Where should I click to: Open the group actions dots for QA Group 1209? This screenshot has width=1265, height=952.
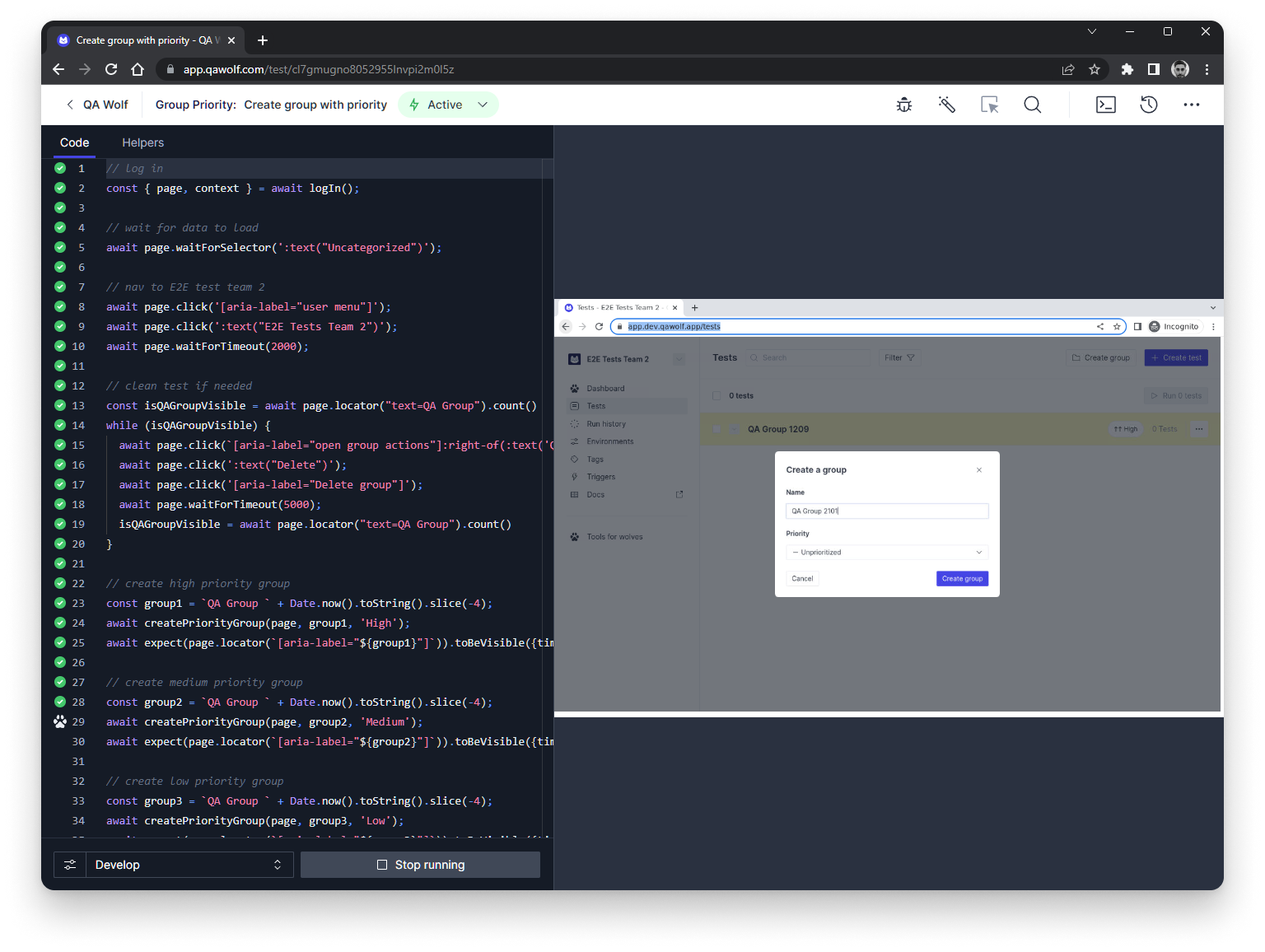pyautogui.click(x=1199, y=429)
